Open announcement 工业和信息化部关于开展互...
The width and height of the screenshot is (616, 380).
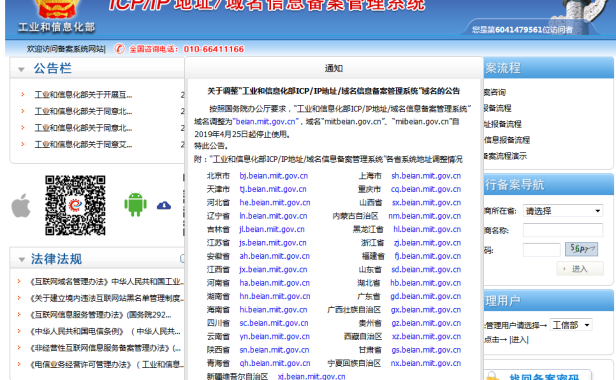click(83, 95)
